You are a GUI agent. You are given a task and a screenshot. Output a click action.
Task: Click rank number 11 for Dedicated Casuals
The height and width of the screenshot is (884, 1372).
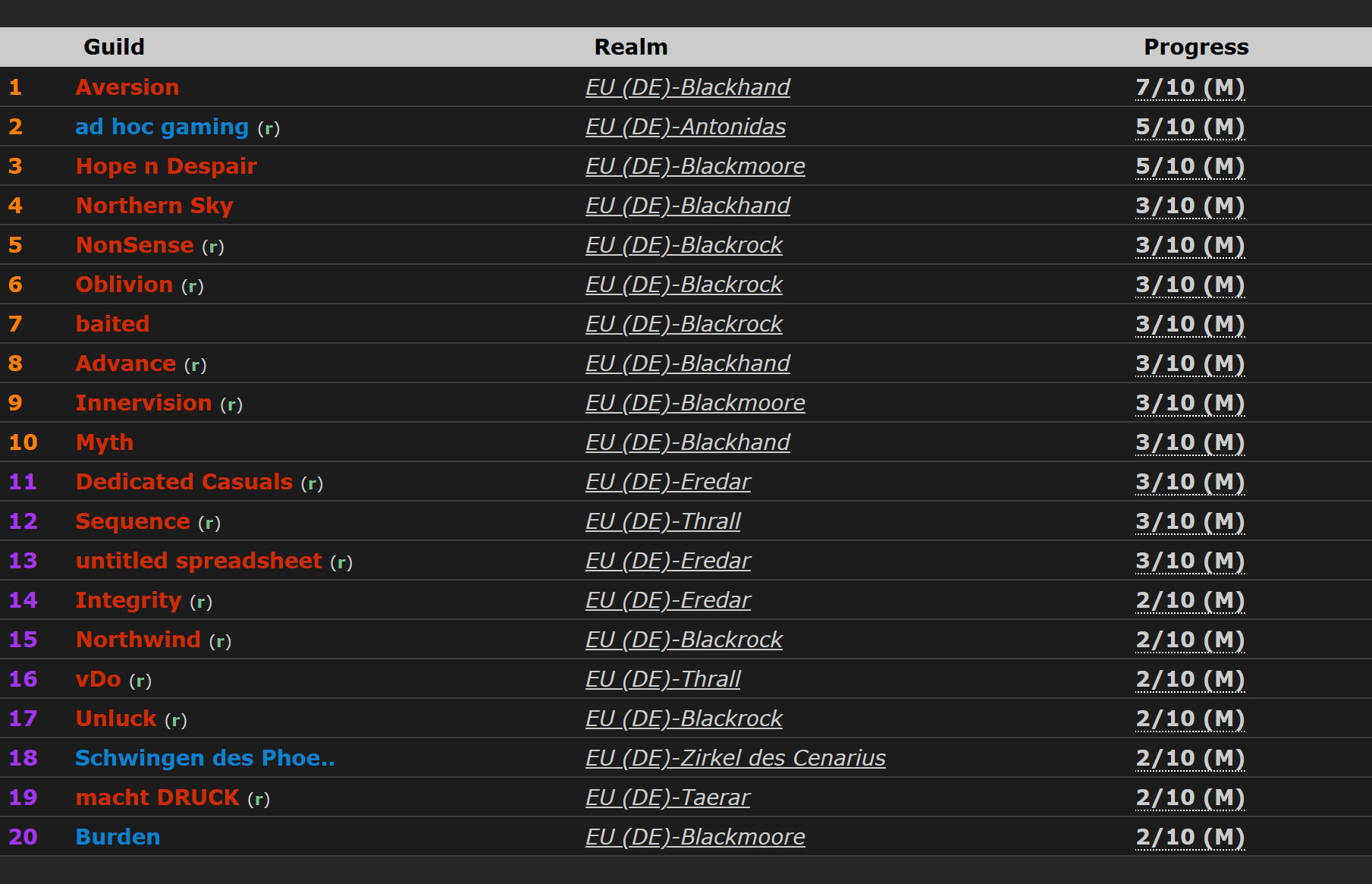(x=23, y=482)
